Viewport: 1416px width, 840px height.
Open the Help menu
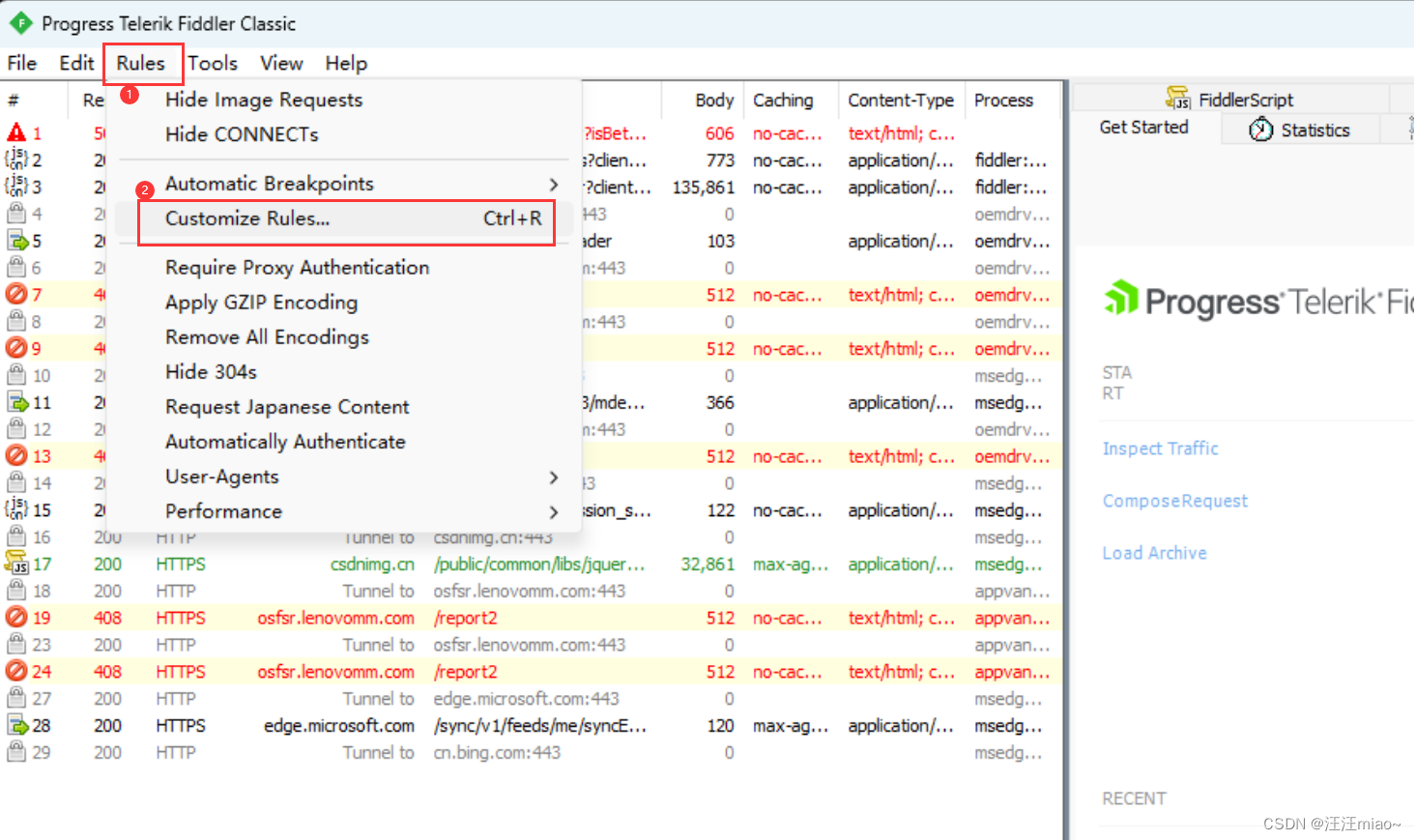[346, 63]
